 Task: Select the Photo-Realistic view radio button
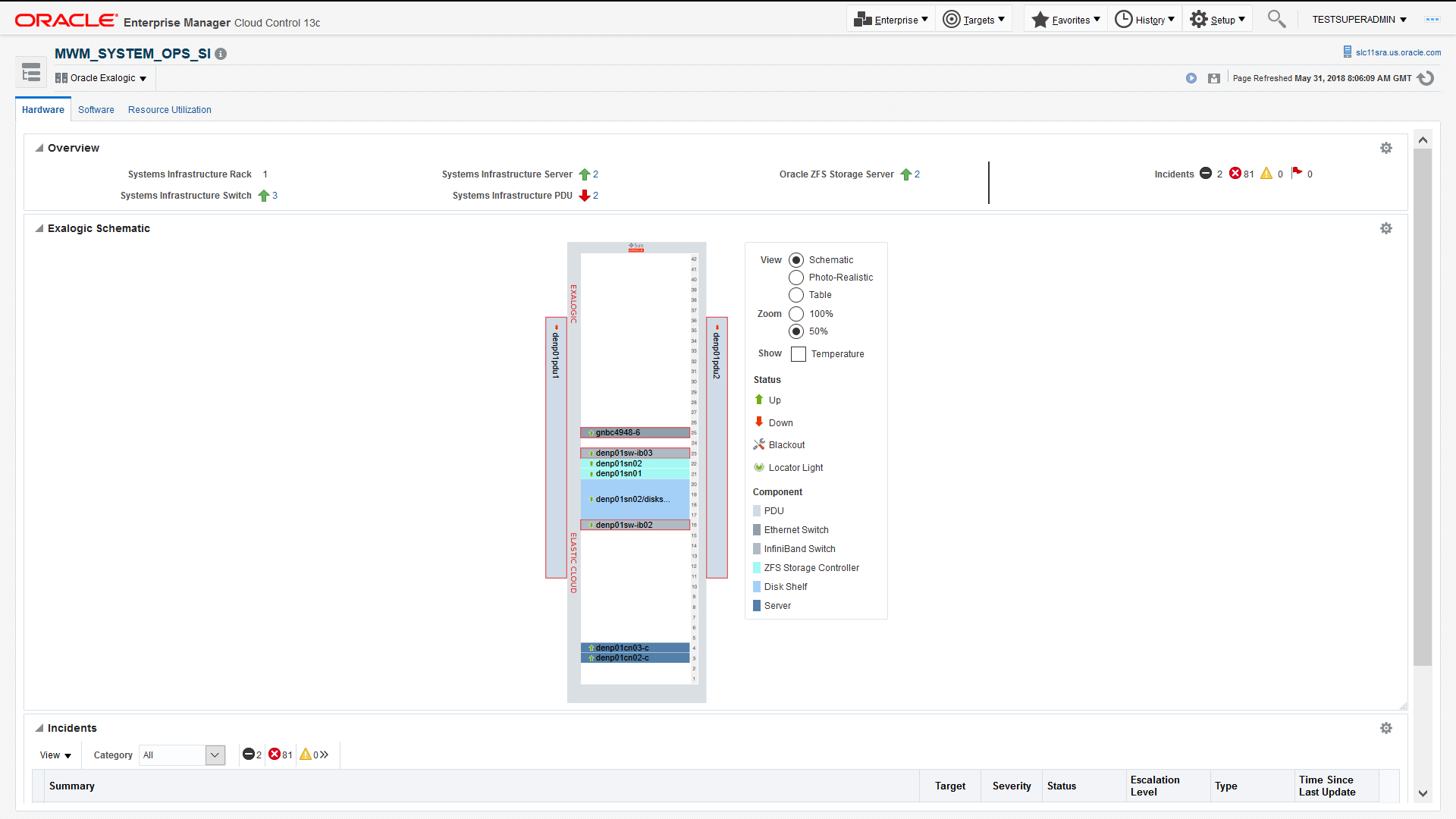pyautogui.click(x=795, y=278)
